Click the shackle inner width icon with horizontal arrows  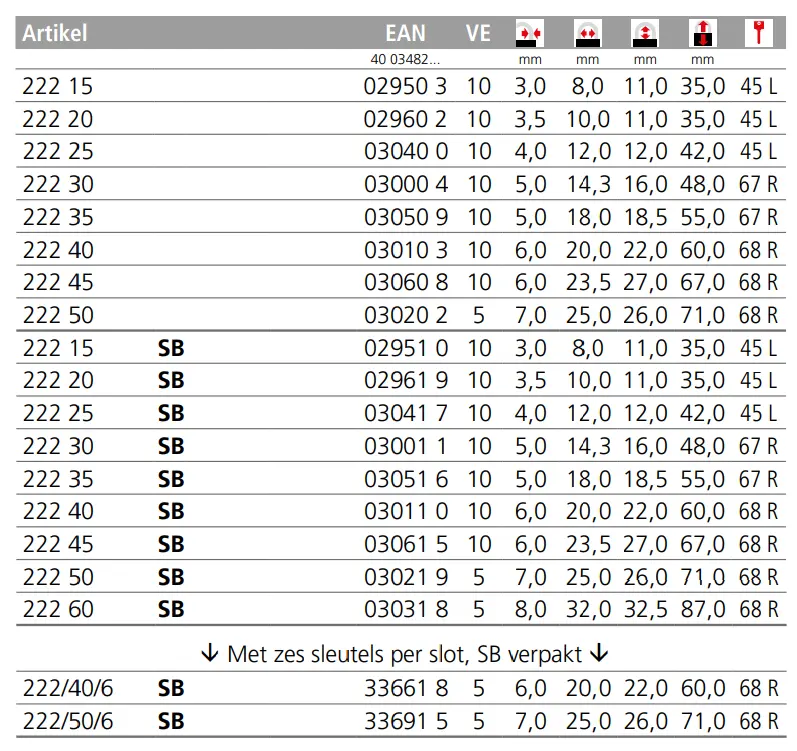click(x=588, y=33)
